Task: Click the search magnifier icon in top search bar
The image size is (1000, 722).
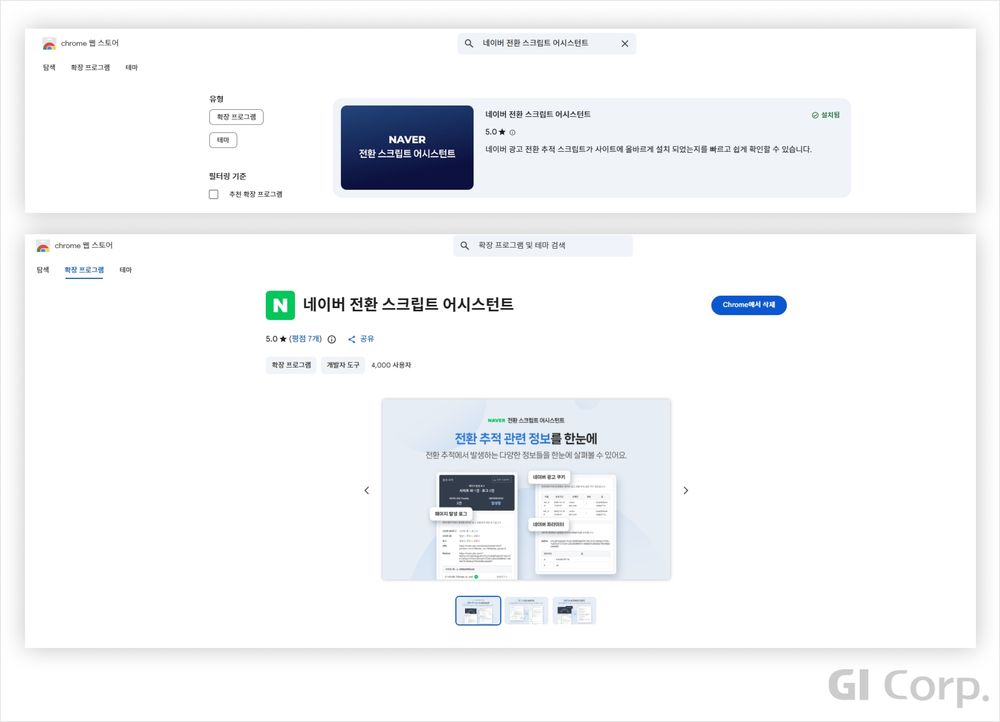Action: pyautogui.click(x=469, y=43)
